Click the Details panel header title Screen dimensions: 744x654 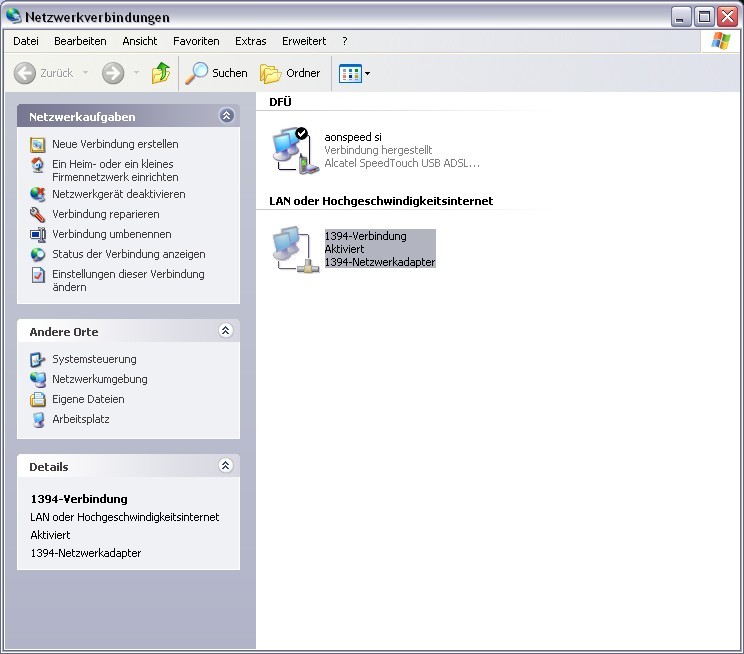[x=49, y=467]
